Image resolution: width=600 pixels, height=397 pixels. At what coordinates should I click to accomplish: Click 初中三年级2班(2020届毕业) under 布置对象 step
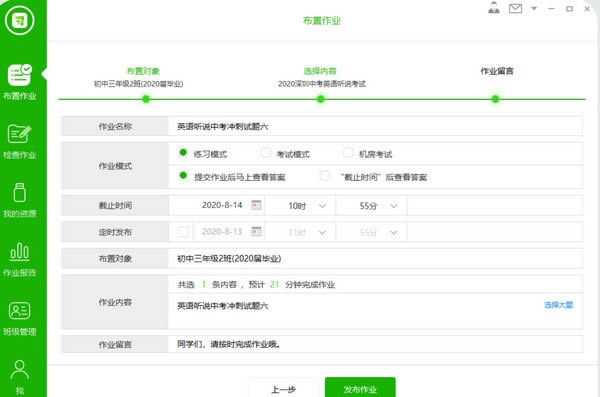[x=139, y=84]
